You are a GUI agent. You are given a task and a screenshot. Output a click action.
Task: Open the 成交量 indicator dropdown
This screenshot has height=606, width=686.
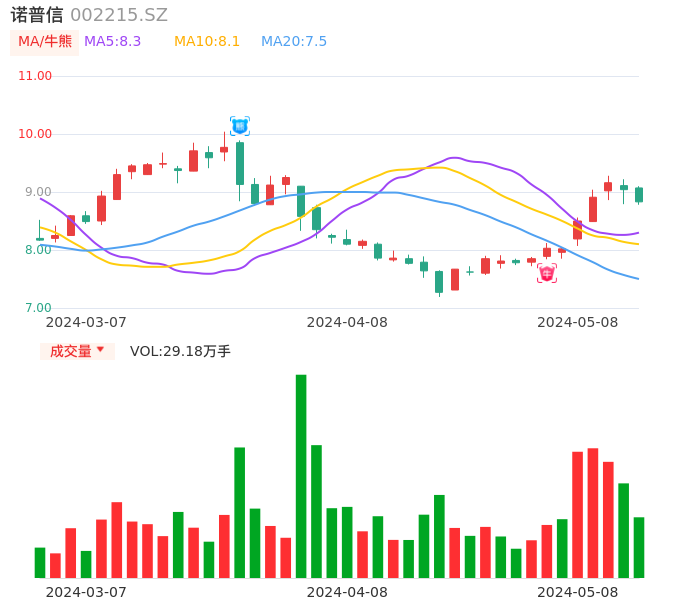(77, 351)
